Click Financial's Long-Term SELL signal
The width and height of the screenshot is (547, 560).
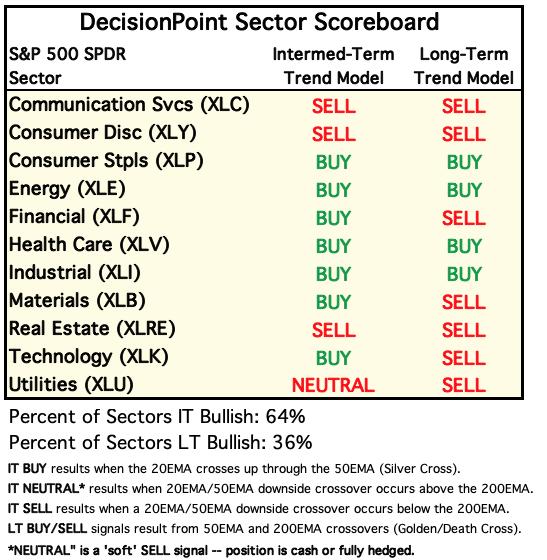[464, 218]
